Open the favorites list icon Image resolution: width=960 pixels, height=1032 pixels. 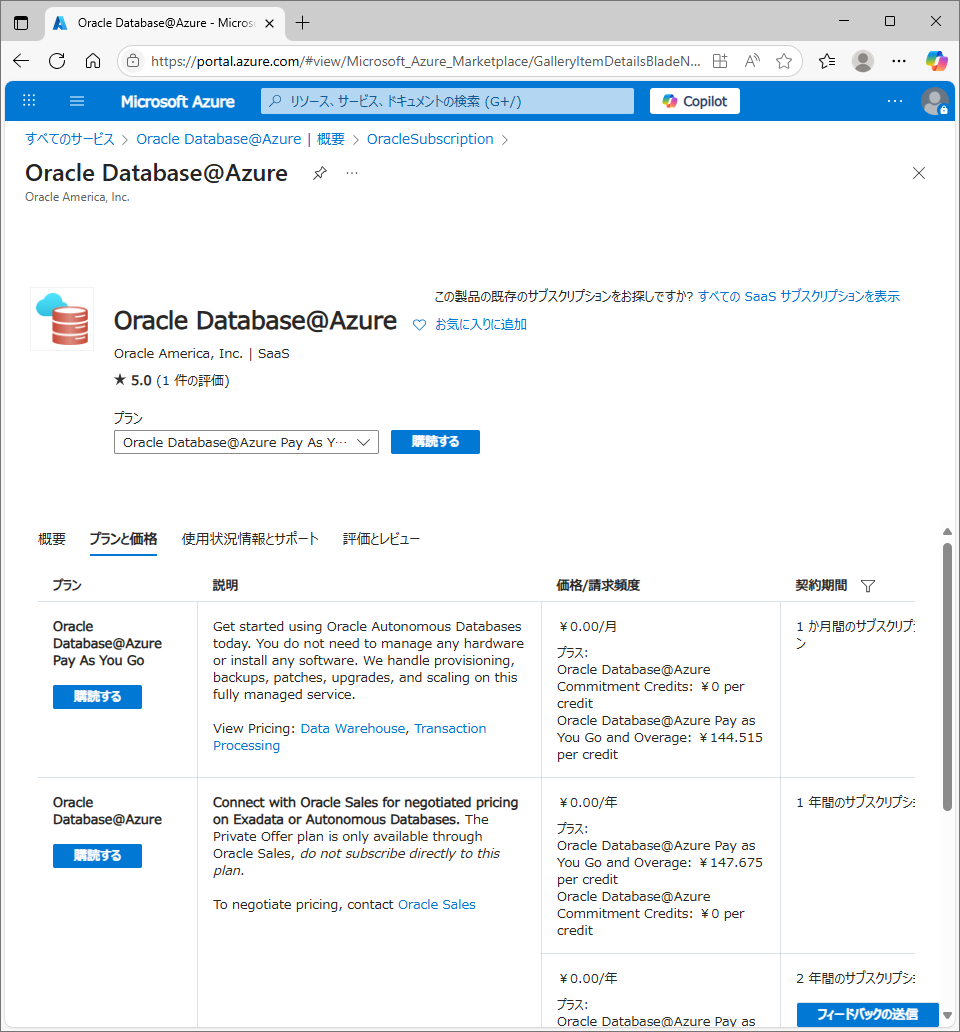(x=827, y=61)
